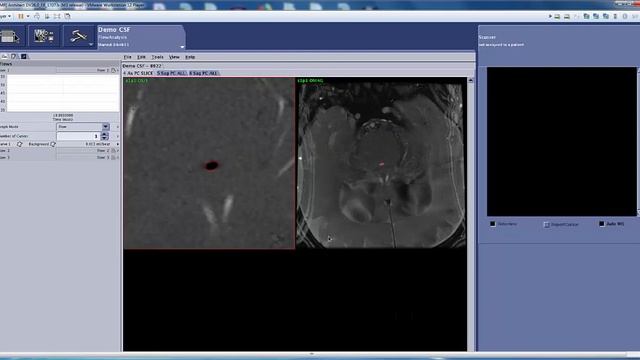Open the Tools menu
The image size is (640, 360).
[157, 57]
